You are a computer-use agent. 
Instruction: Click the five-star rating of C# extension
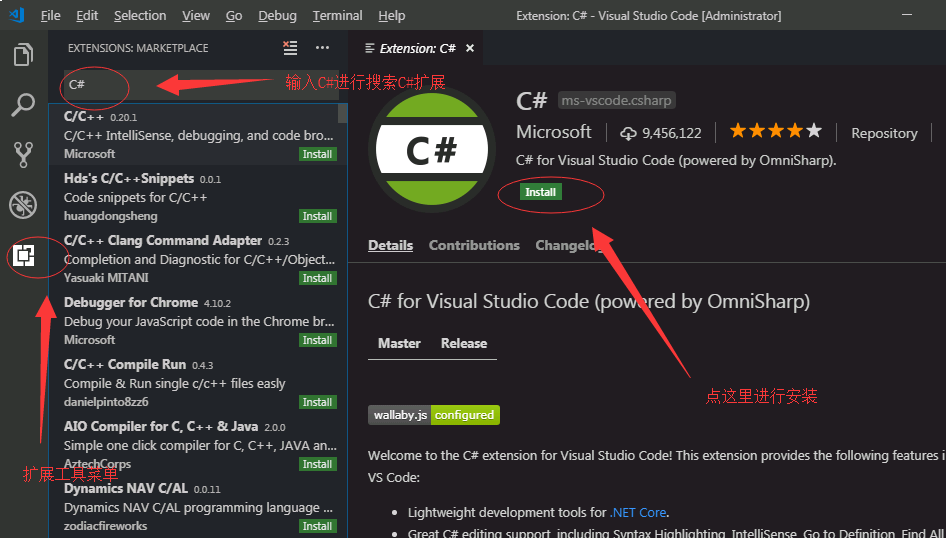pyautogui.click(x=775, y=131)
